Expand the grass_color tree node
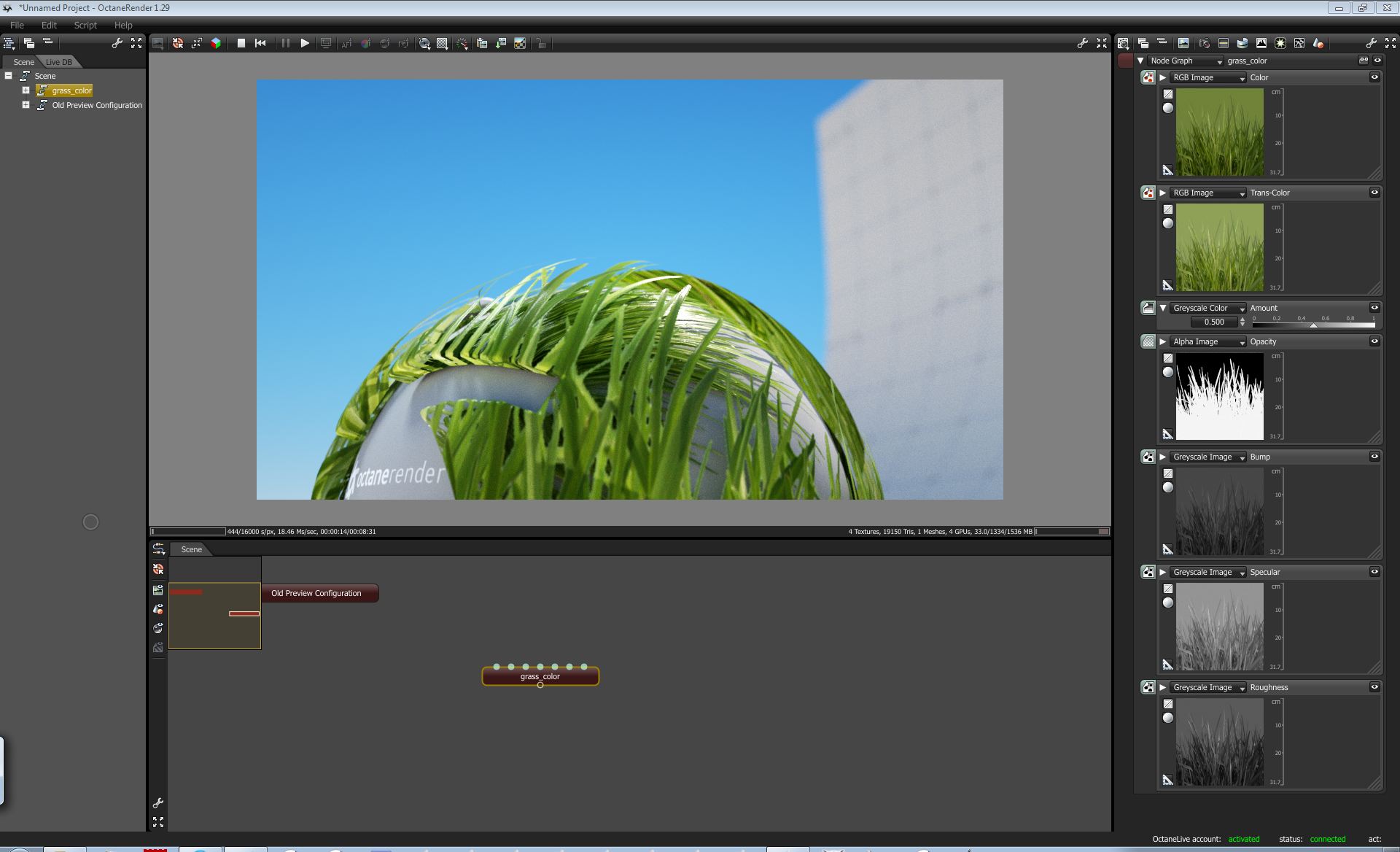1400x852 pixels. click(26, 90)
